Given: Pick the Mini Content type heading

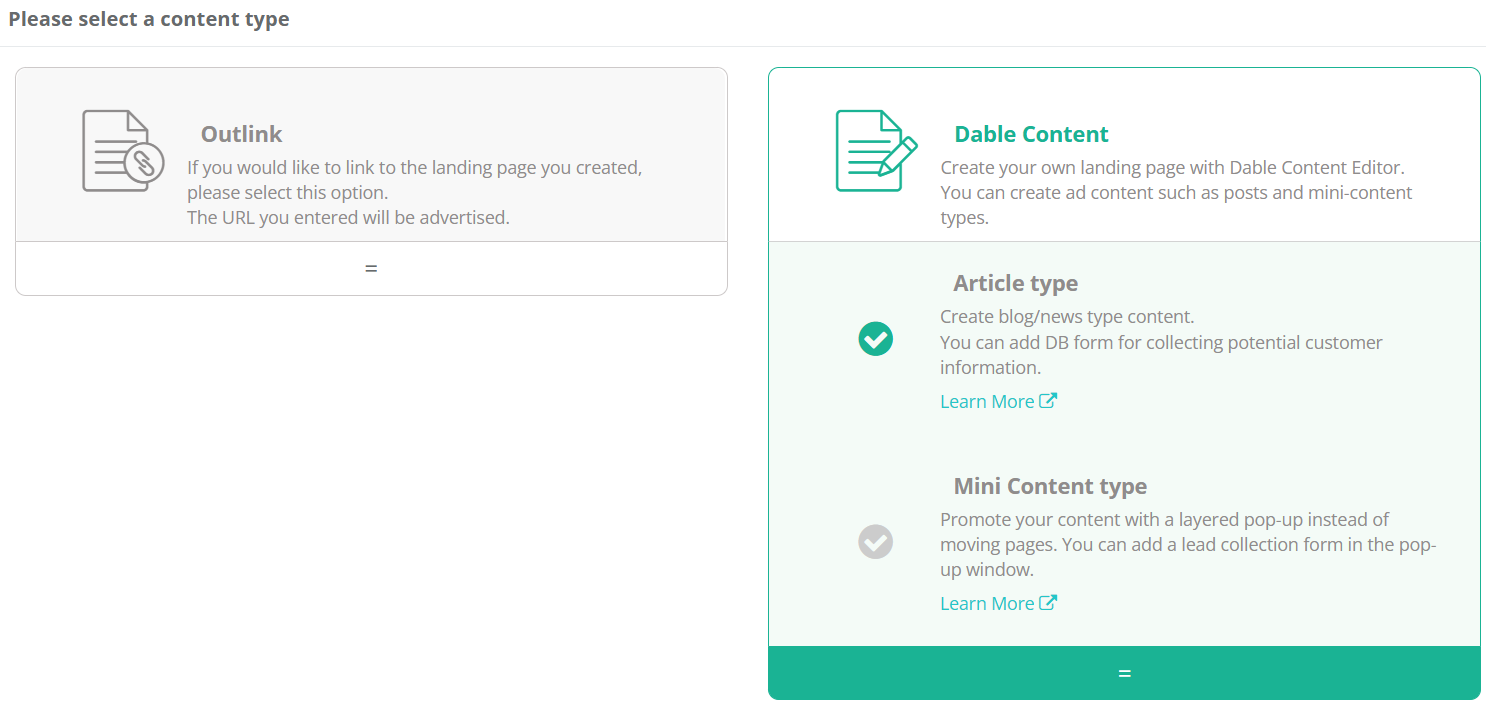Looking at the screenshot, I should pos(1050,486).
